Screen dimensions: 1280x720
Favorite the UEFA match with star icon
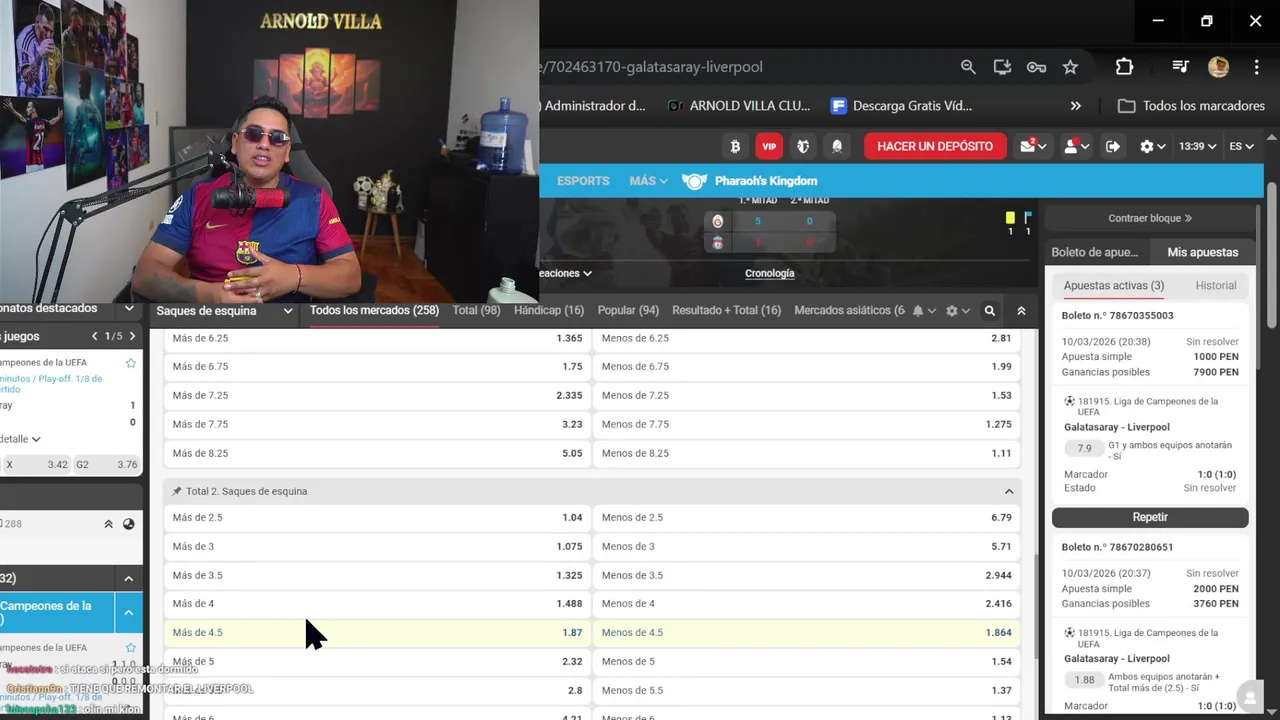click(x=131, y=363)
